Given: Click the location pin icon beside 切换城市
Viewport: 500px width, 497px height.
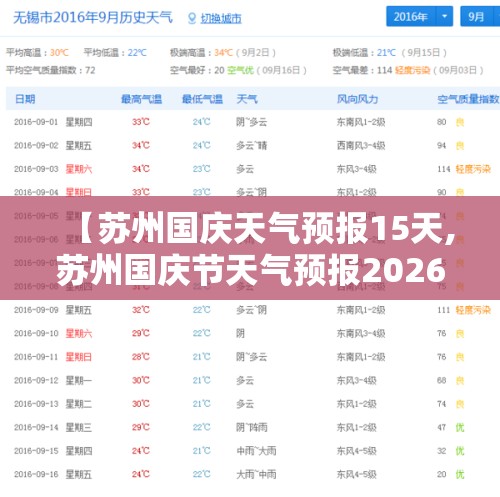Looking at the screenshot, I should click(192, 19).
